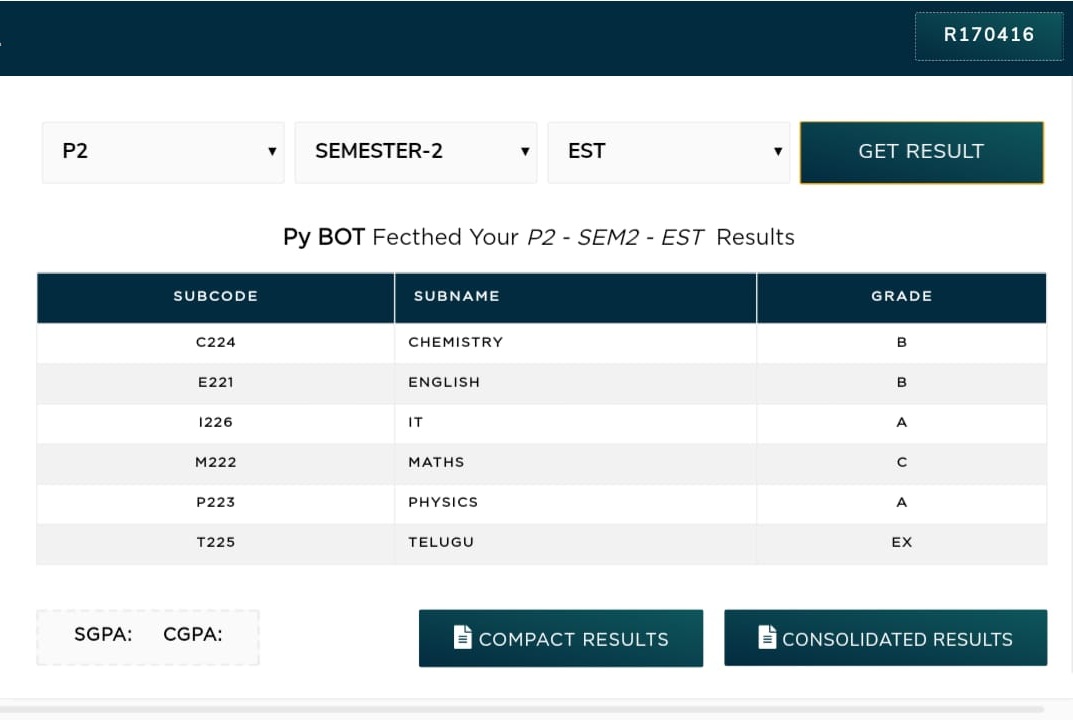This screenshot has width=1073, height=720.
Task: Open CONSOLIDATED RESULTS
Action: pos(885,638)
